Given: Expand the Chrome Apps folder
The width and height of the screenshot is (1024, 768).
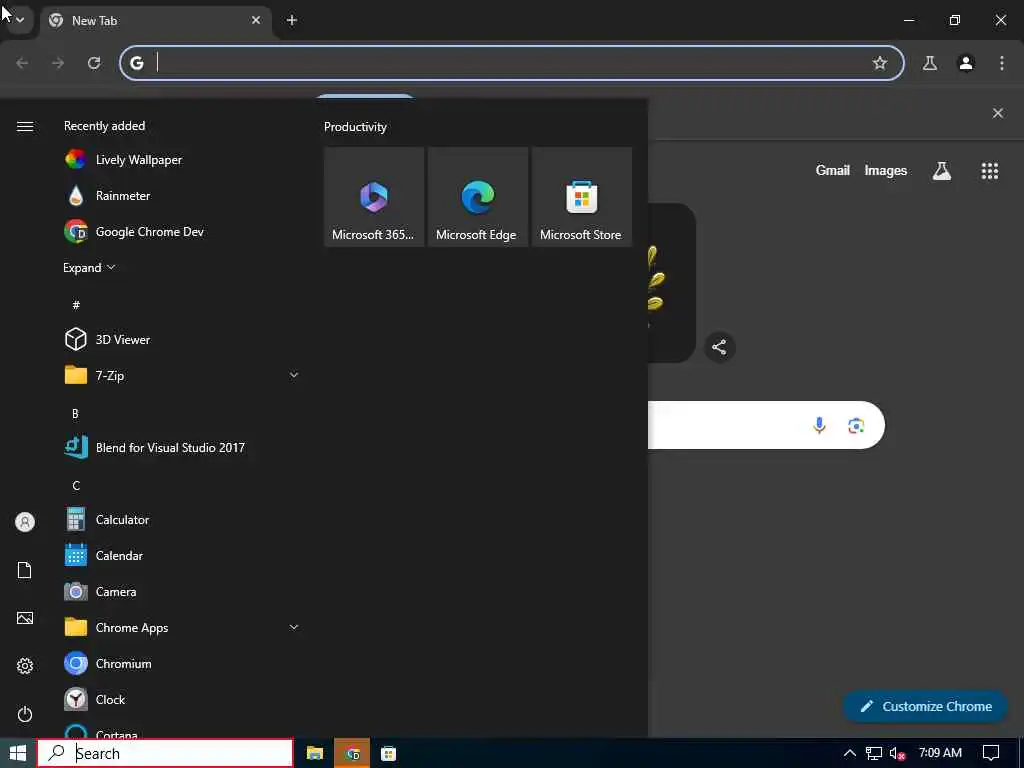Looking at the screenshot, I should (181, 628).
